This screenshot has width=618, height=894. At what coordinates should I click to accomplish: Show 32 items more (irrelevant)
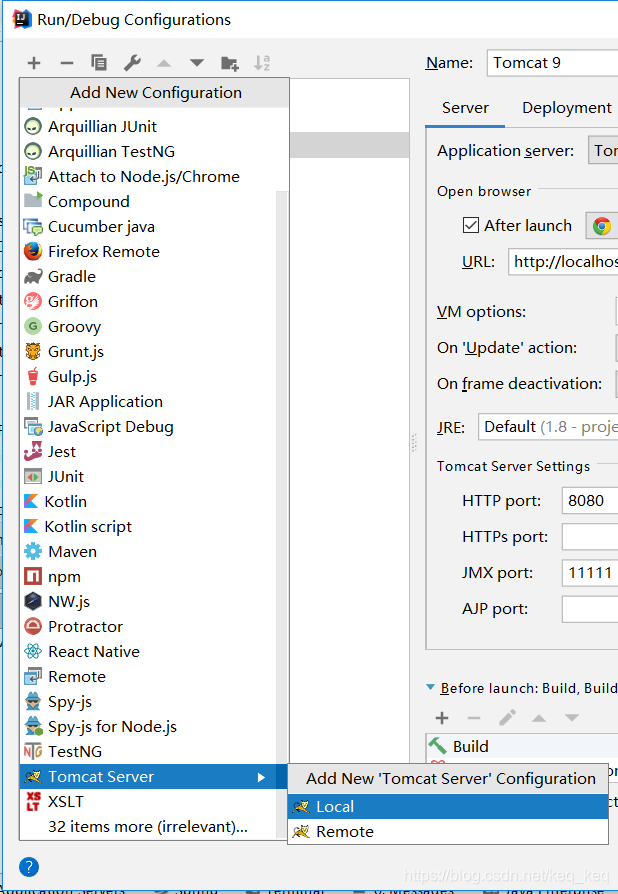click(148, 827)
